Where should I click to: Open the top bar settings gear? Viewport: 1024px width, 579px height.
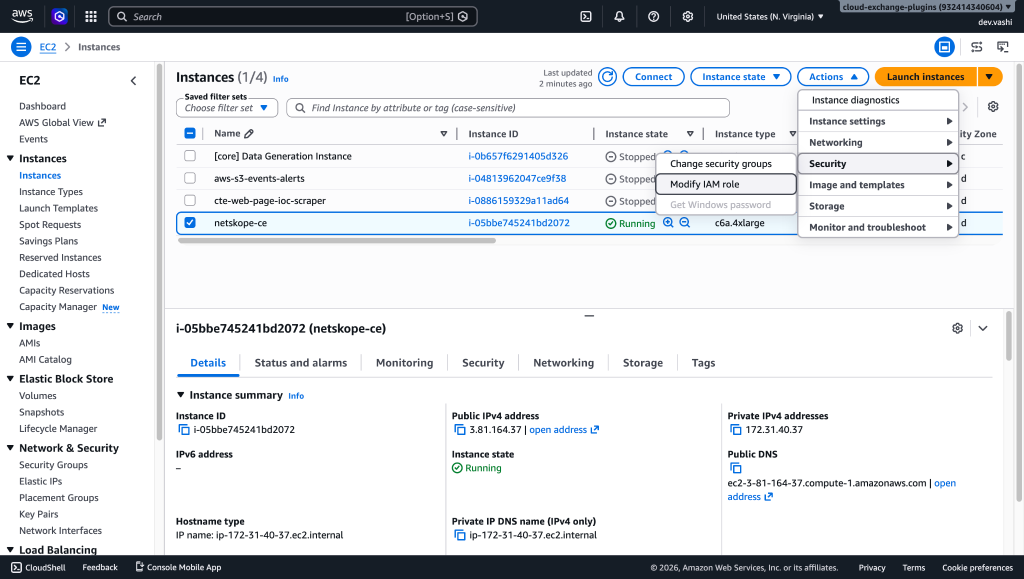687,16
